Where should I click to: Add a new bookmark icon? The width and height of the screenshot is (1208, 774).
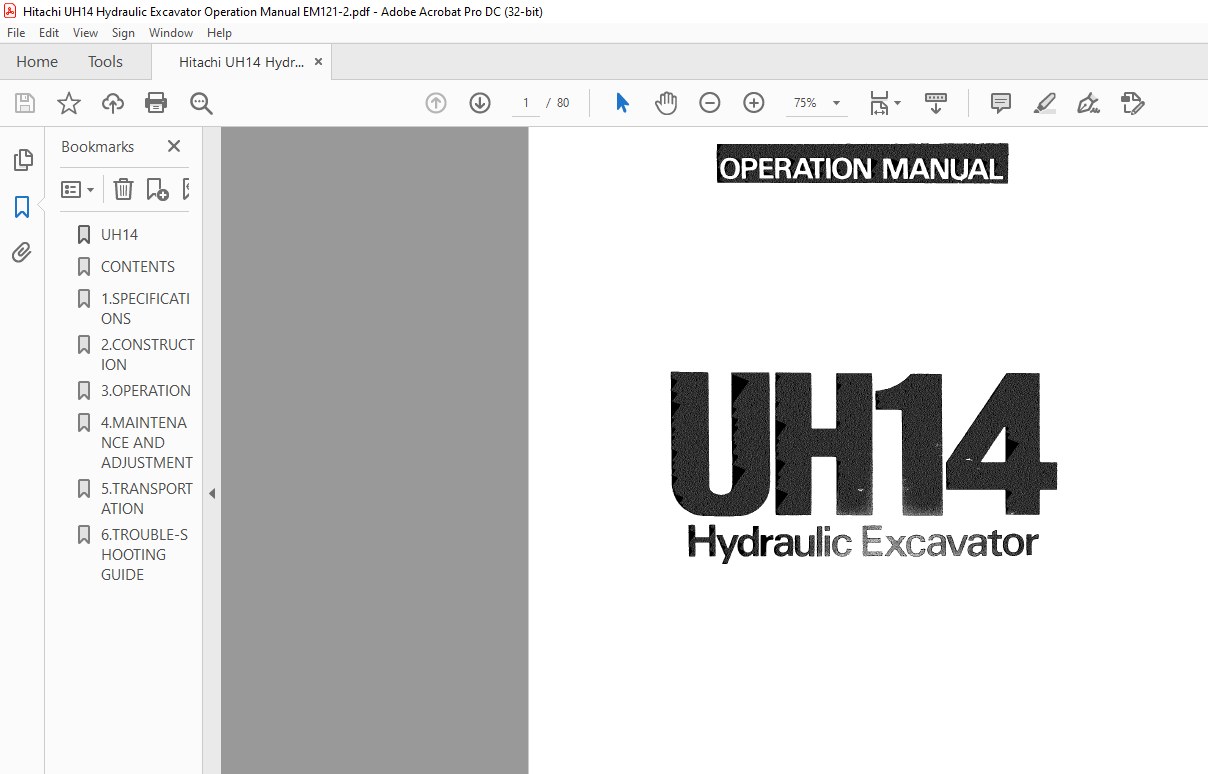tap(157, 189)
